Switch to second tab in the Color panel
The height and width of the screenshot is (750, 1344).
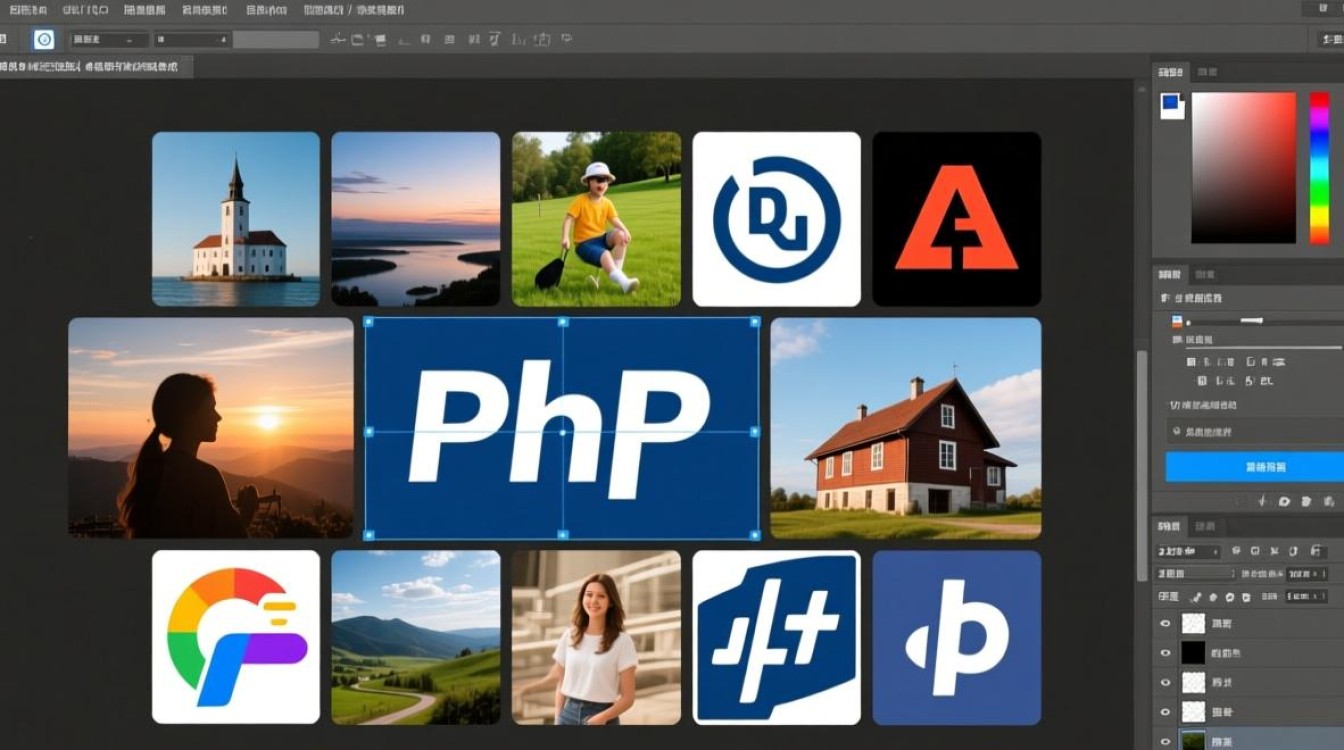click(x=1208, y=72)
